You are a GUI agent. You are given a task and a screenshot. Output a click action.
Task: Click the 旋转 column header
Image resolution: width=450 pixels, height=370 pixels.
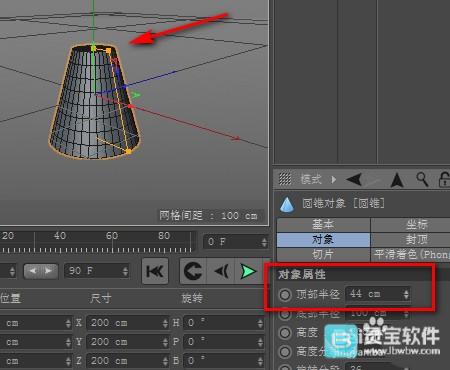pos(192,298)
